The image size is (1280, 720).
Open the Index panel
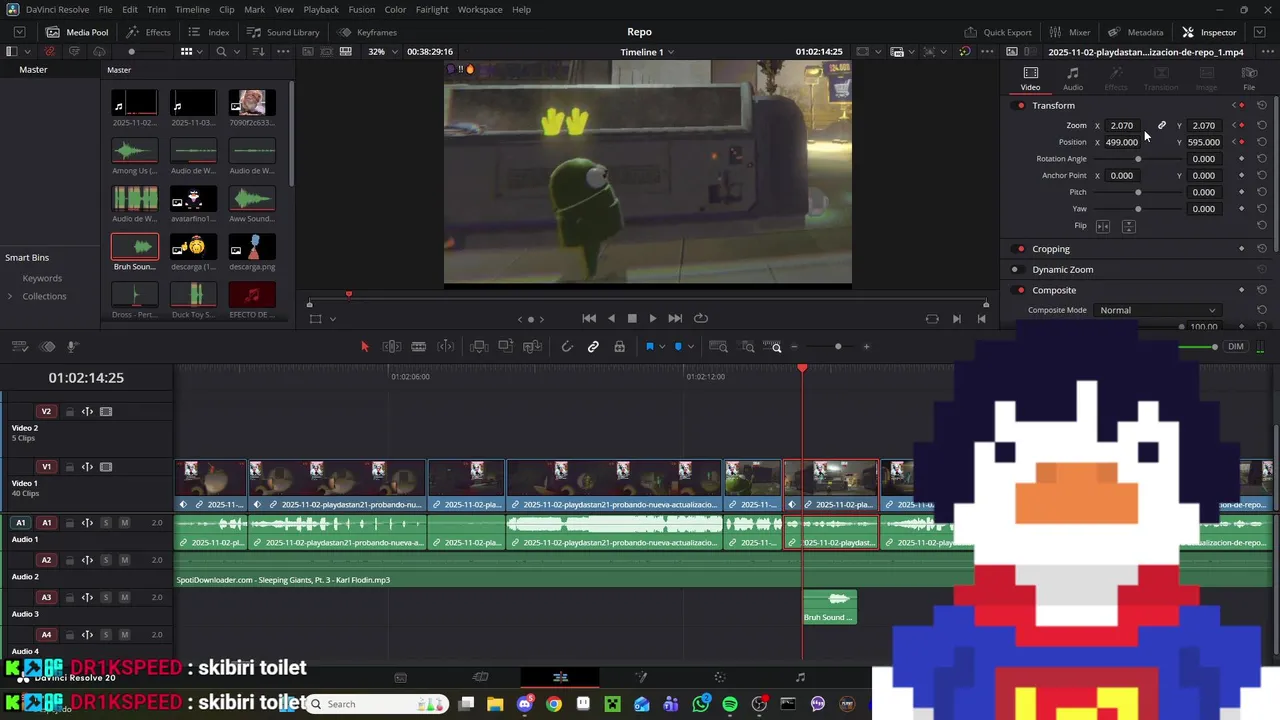[x=209, y=32]
